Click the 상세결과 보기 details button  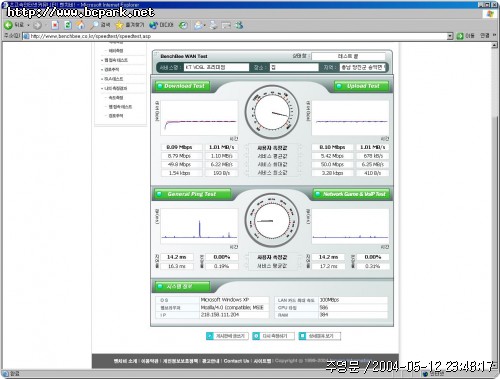pos(320,336)
